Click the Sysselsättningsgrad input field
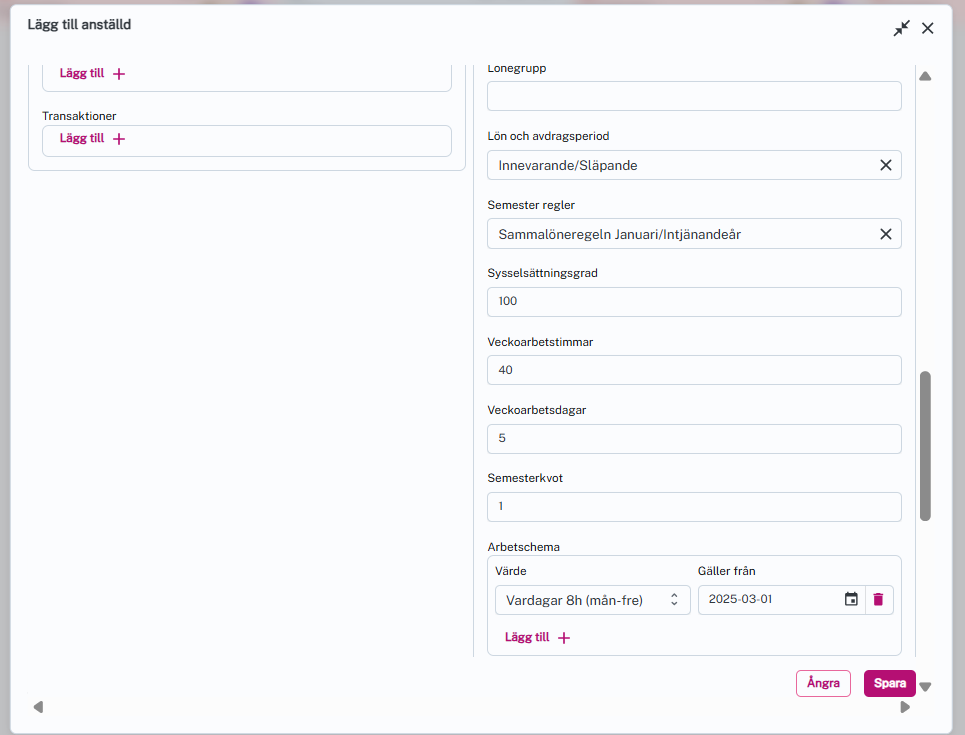This screenshot has height=735, width=965. tap(694, 302)
